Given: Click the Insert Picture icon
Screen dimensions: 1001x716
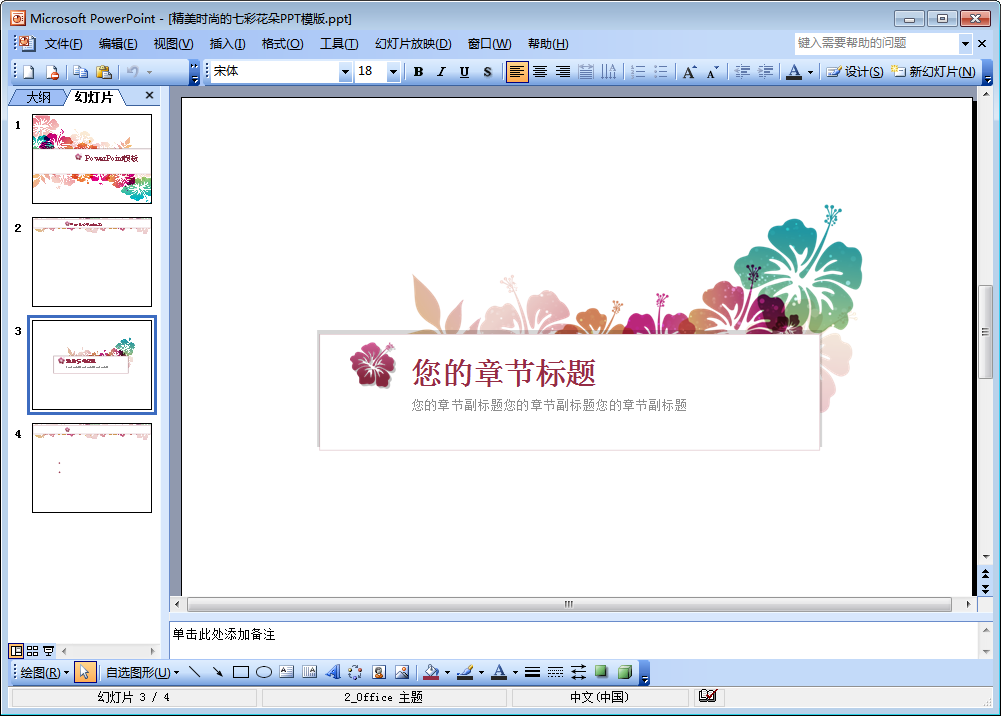Looking at the screenshot, I should point(402,672).
